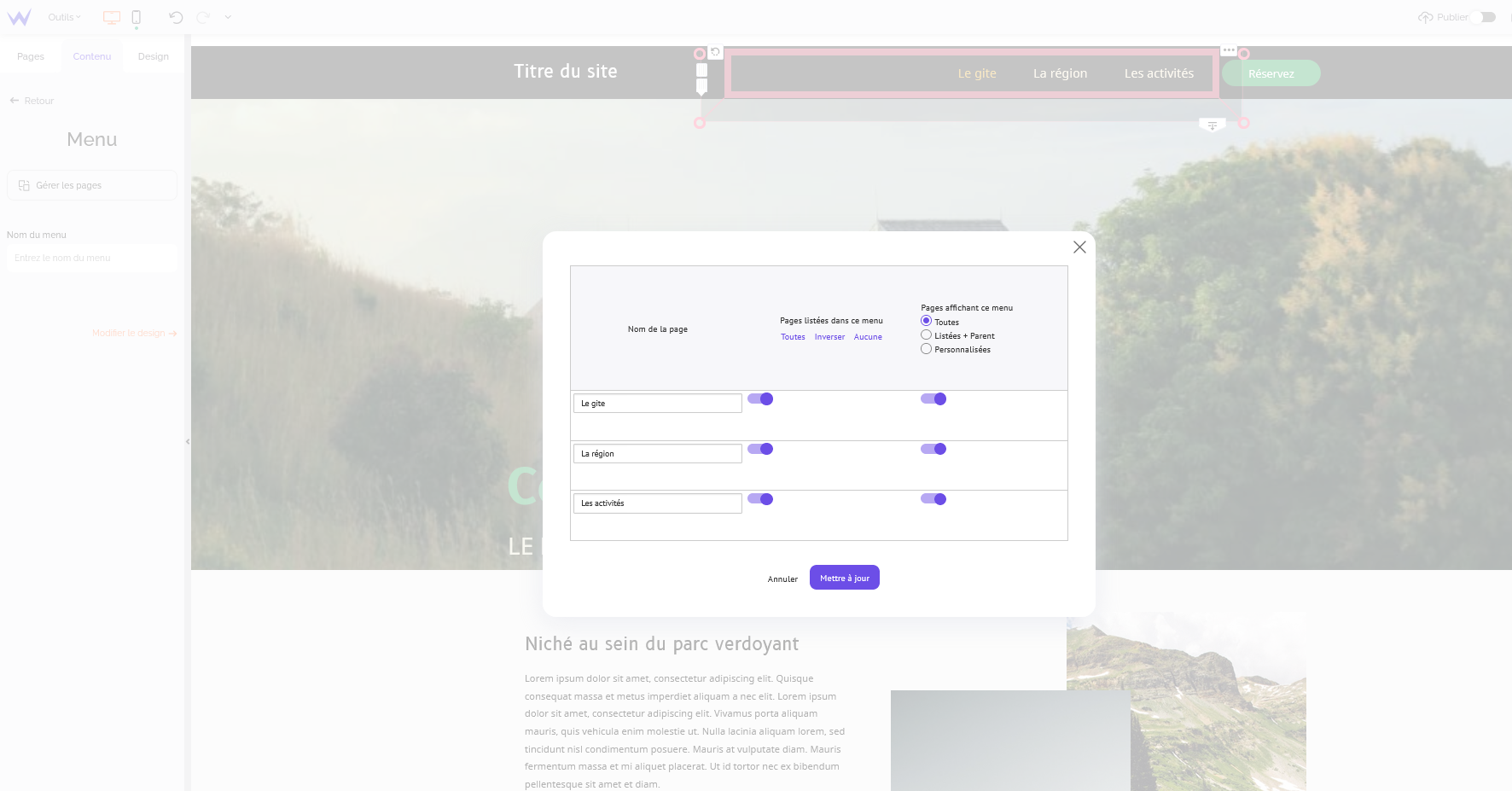The image size is (1512, 791).
Task: Click the Aucune link
Action: pyautogui.click(x=868, y=337)
